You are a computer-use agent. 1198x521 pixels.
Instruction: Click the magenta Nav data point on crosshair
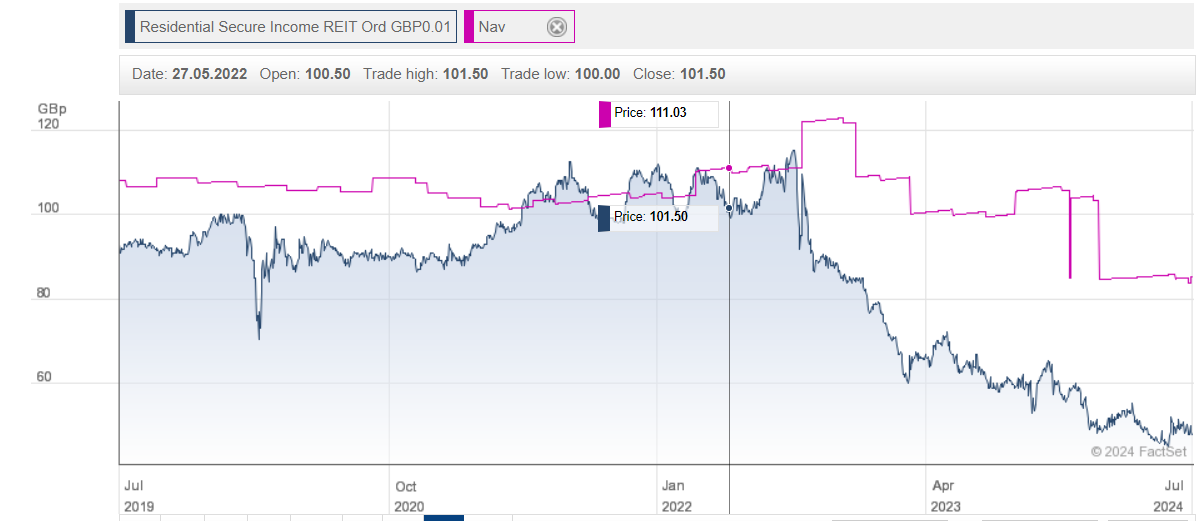(729, 168)
